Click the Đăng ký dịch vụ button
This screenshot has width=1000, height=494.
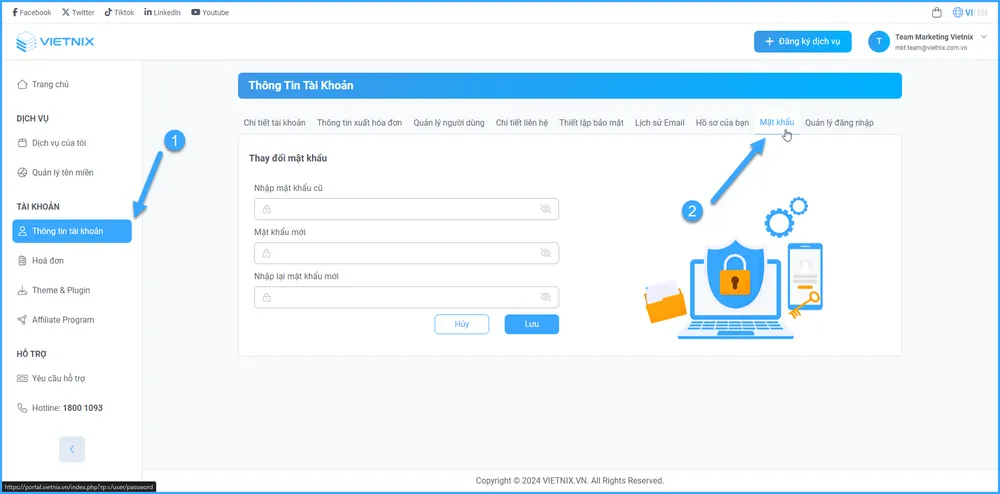(802, 41)
